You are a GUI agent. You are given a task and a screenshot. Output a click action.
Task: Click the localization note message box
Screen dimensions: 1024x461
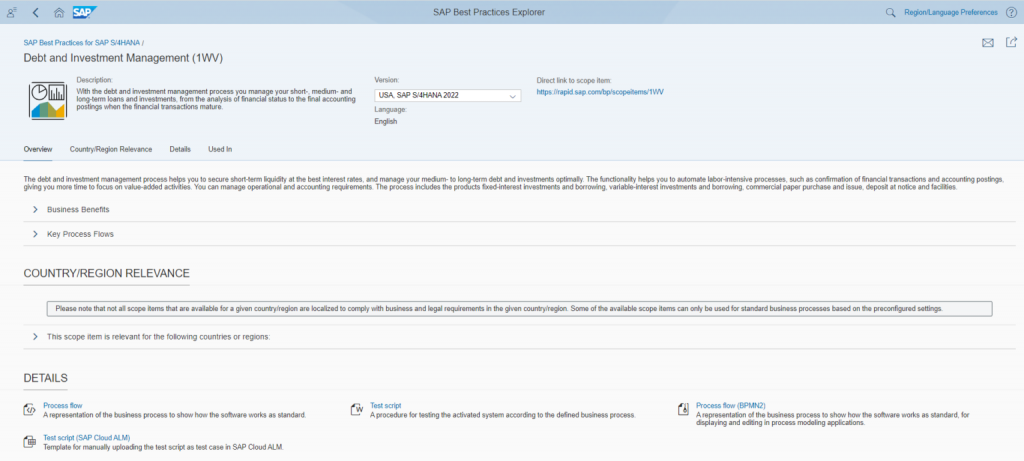click(x=519, y=308)
